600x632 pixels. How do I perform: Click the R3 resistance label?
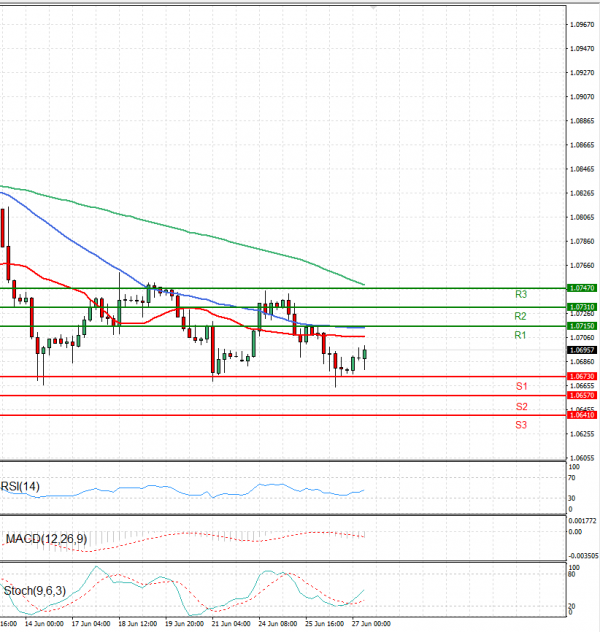(521, 295)
